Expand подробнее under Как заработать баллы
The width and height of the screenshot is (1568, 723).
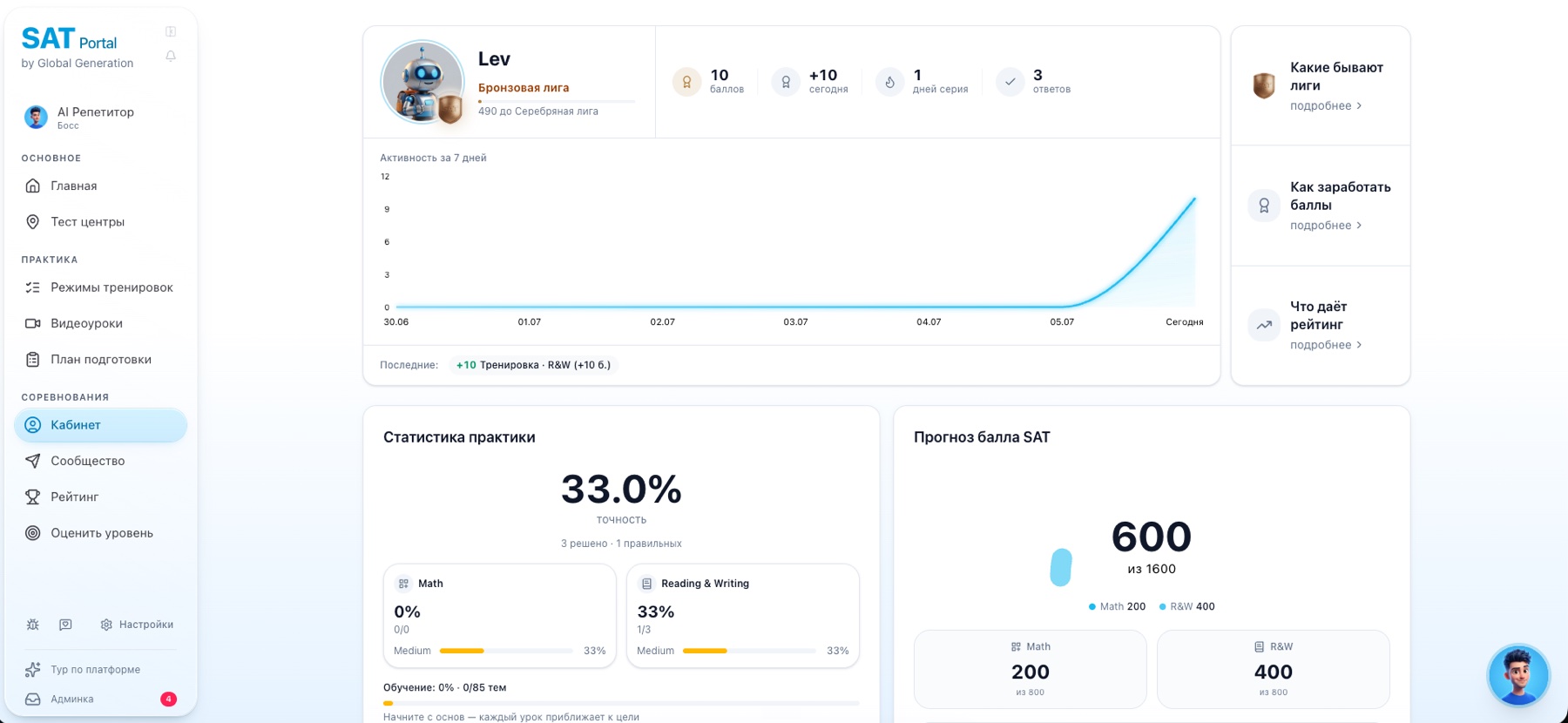(x=1326, y=225)
